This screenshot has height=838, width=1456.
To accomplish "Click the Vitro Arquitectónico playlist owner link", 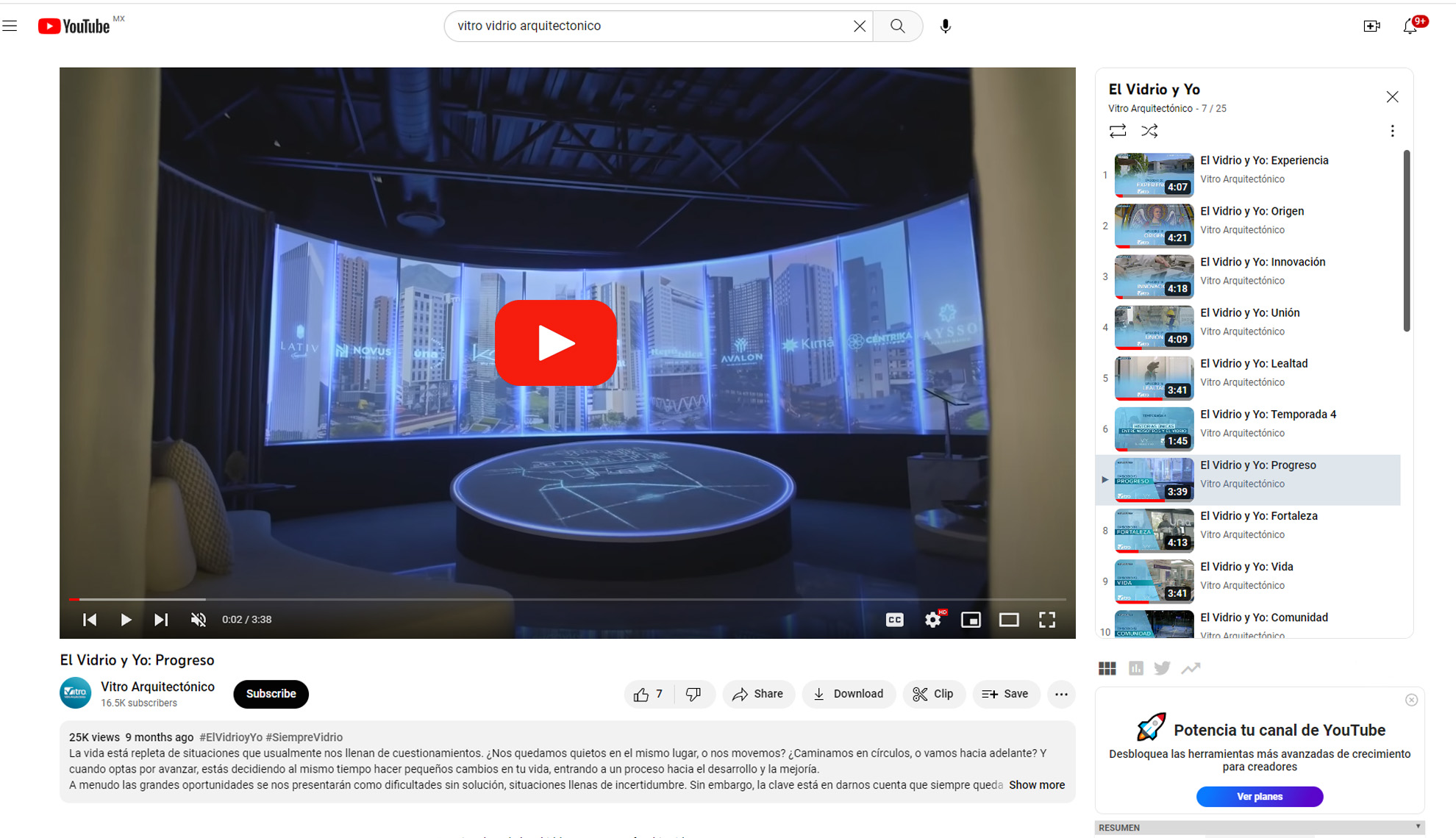I will (x=1150, y=109).
